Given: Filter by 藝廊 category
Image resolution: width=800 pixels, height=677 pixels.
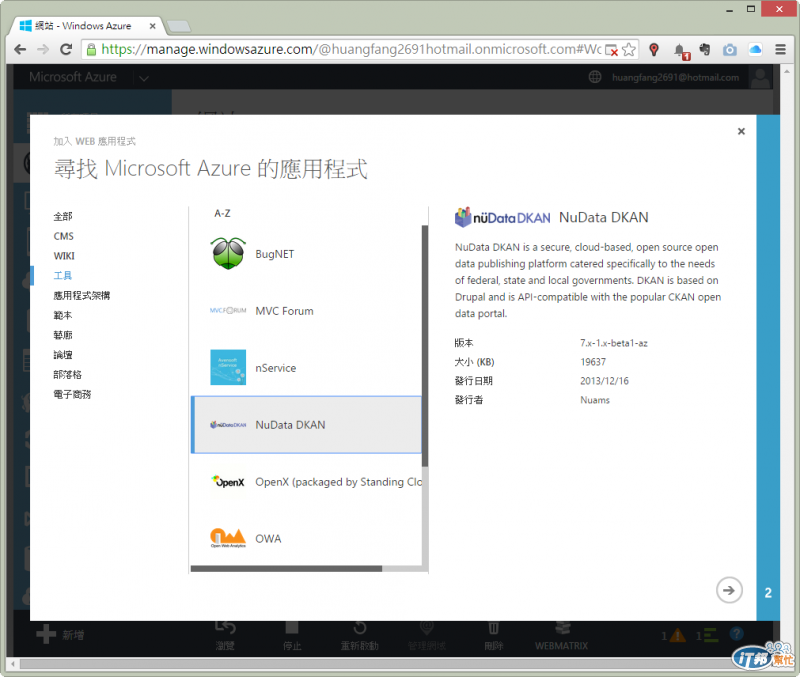Looking at the screenshot, I should [x=63, y=335].
